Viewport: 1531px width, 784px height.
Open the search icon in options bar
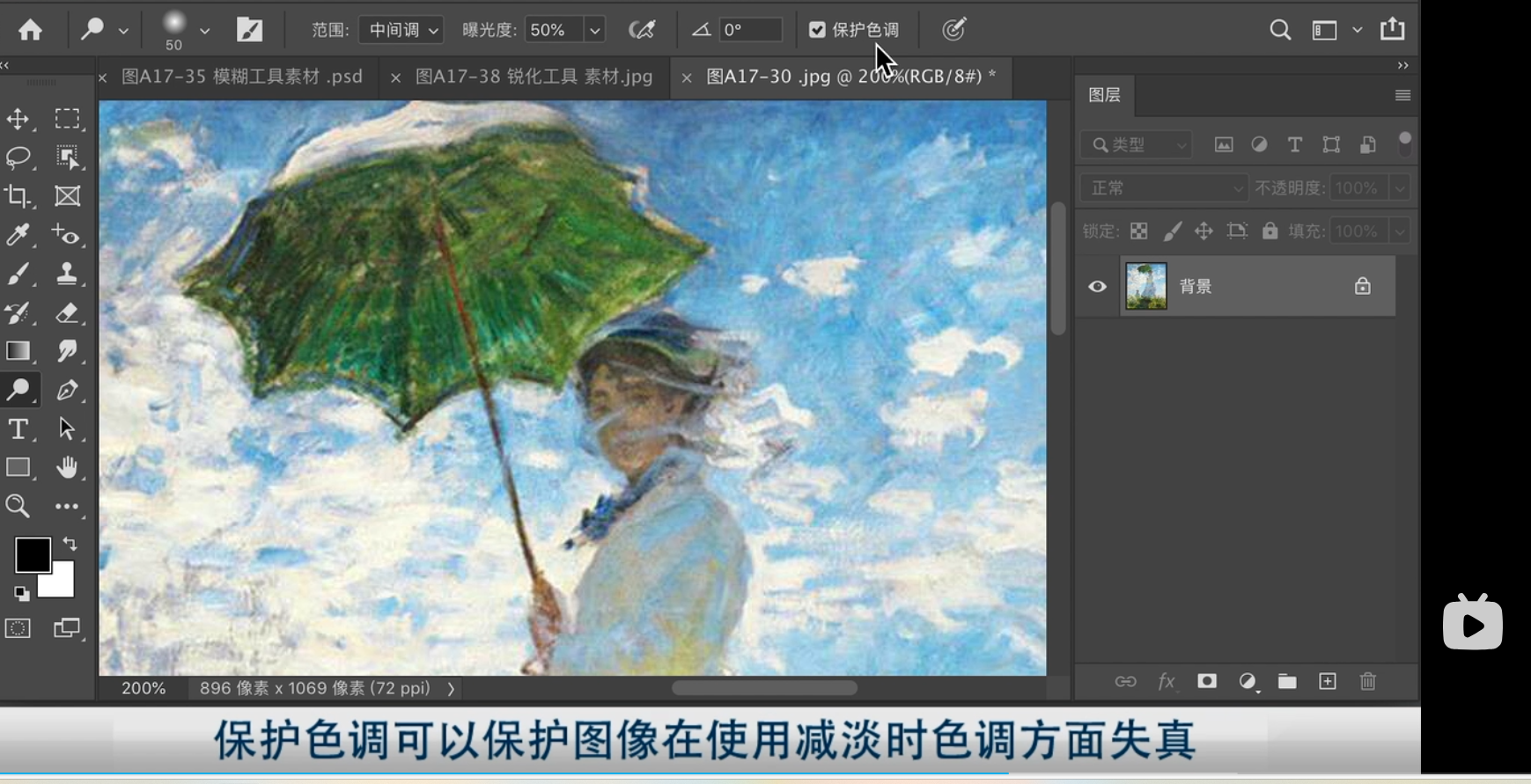[1280, 30]
